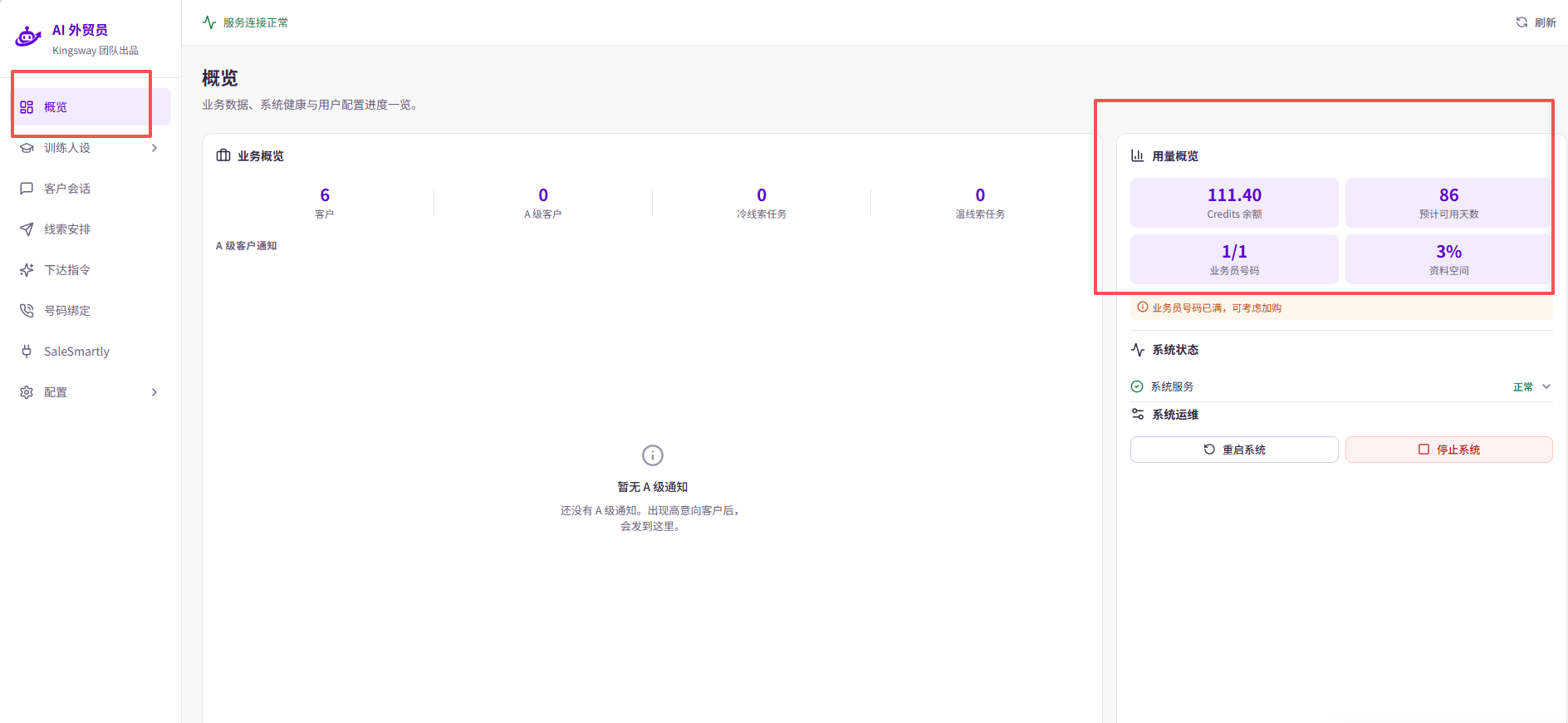Image resolution: width=1568 pixels, height=723 pixels.
Task: Click the AI 外贸员 robot logo
Action: 28,37
